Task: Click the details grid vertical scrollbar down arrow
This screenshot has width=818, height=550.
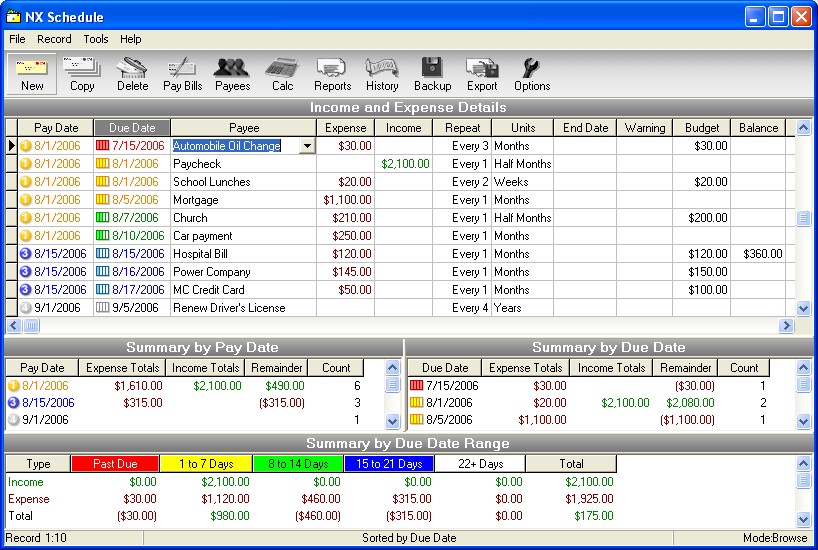Action: coord(803,308)
